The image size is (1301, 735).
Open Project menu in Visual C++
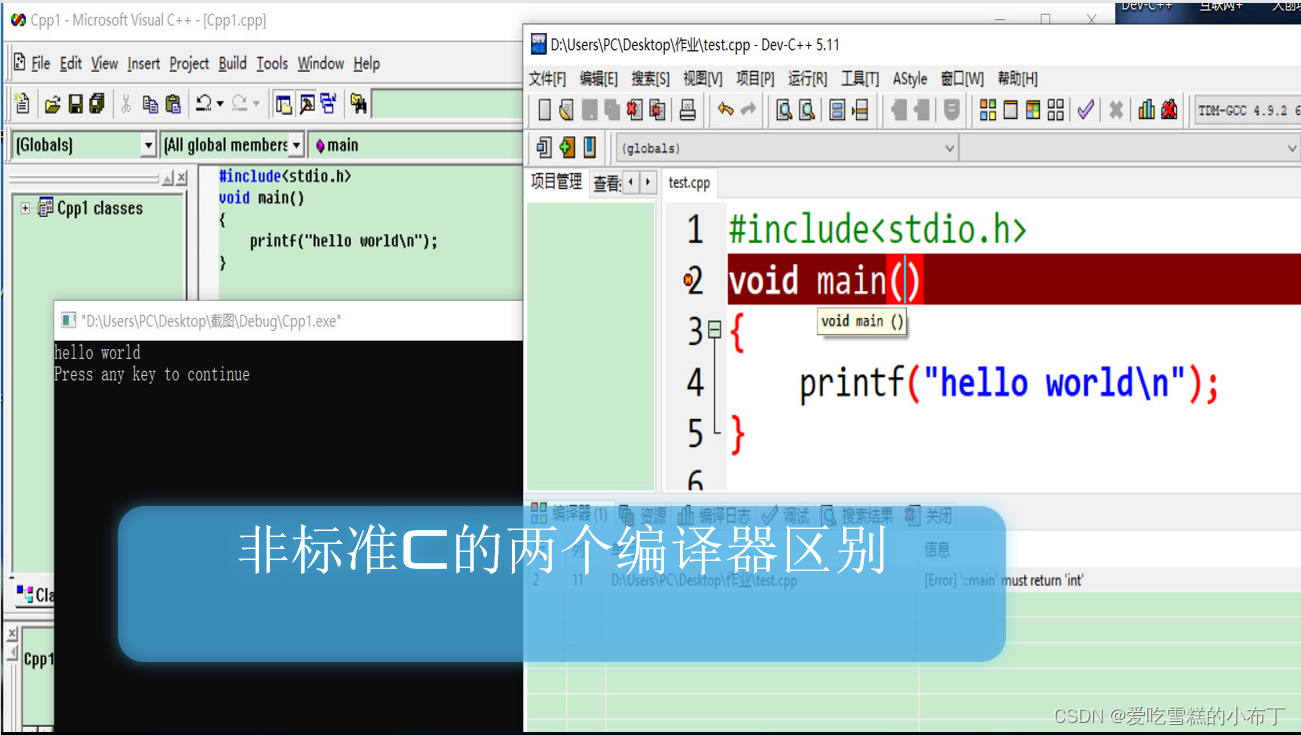click(189, 63)
